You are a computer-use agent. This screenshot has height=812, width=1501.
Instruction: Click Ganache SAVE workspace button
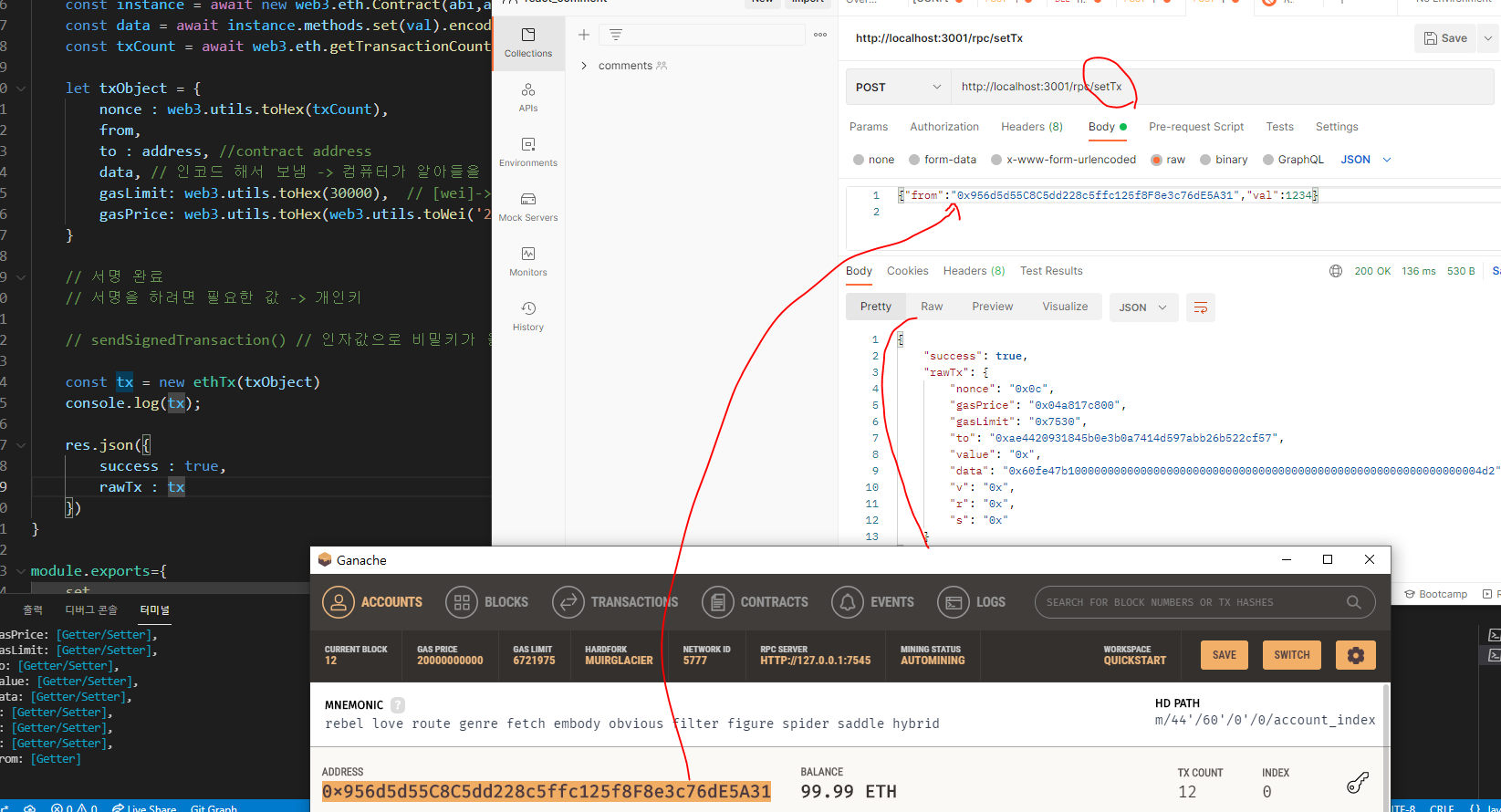coord(1224,655)
